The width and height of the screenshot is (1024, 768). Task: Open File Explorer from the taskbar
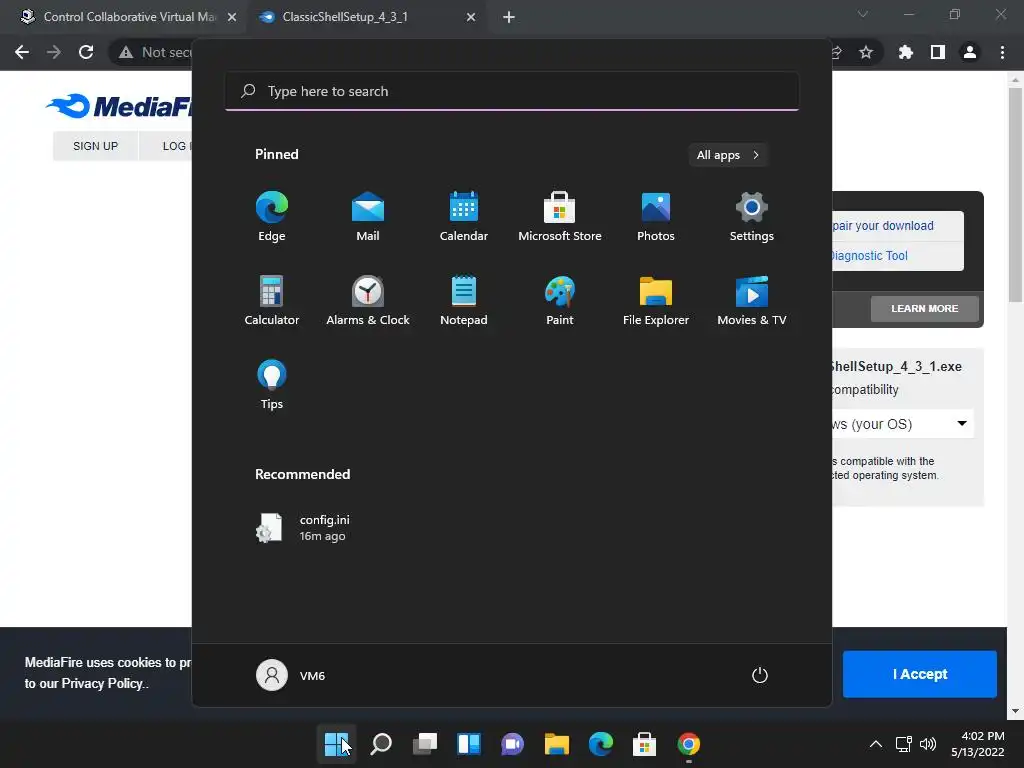pyautogui.click(x=556, y=744)
